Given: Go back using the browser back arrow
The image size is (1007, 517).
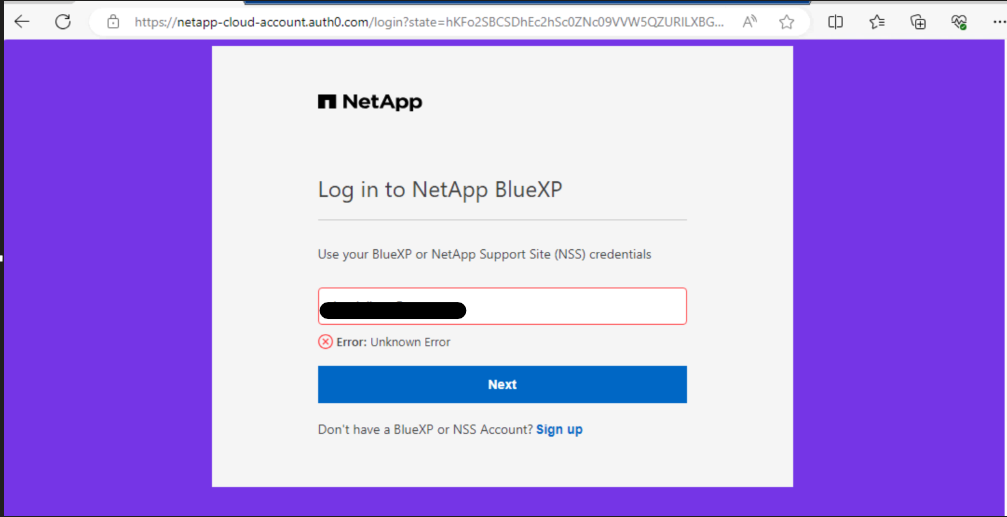Looking at the screenshot, I should (x=21, y=21).
